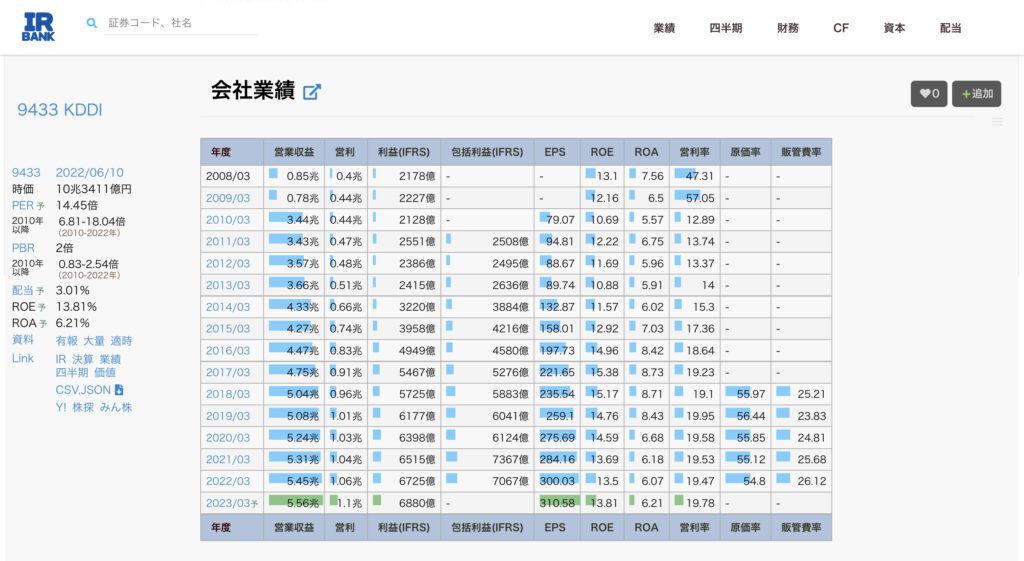Select the 6725億 profit cell for 2022/03

(x=404, y=481)
